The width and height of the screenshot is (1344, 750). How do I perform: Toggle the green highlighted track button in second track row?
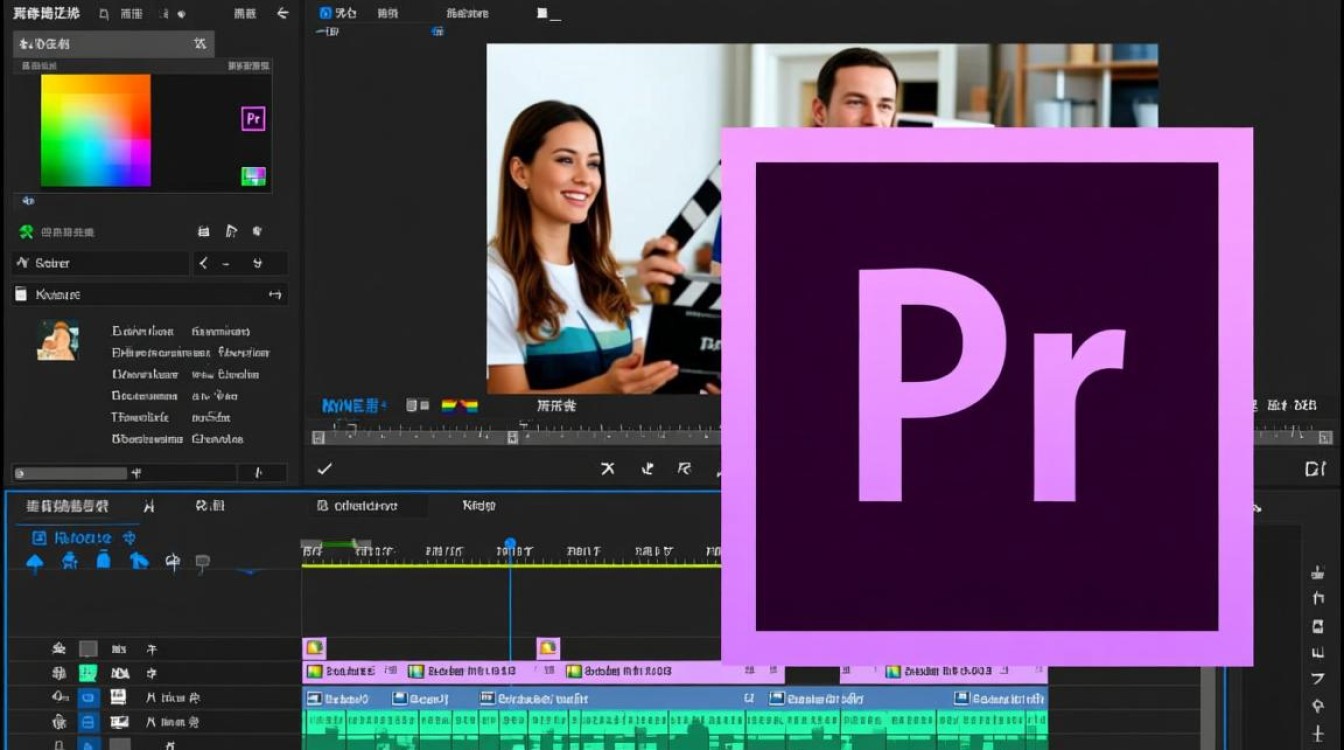point(88,673)
